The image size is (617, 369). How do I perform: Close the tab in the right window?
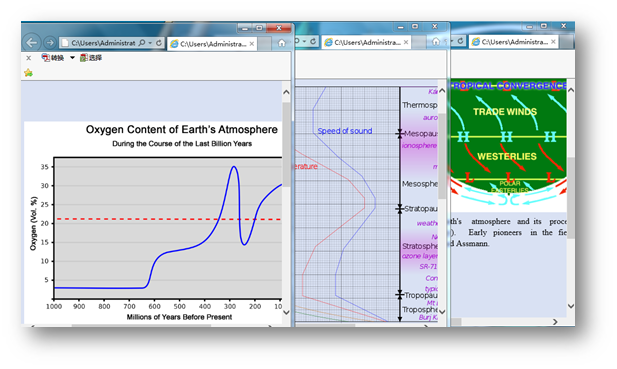click(553, 42)
